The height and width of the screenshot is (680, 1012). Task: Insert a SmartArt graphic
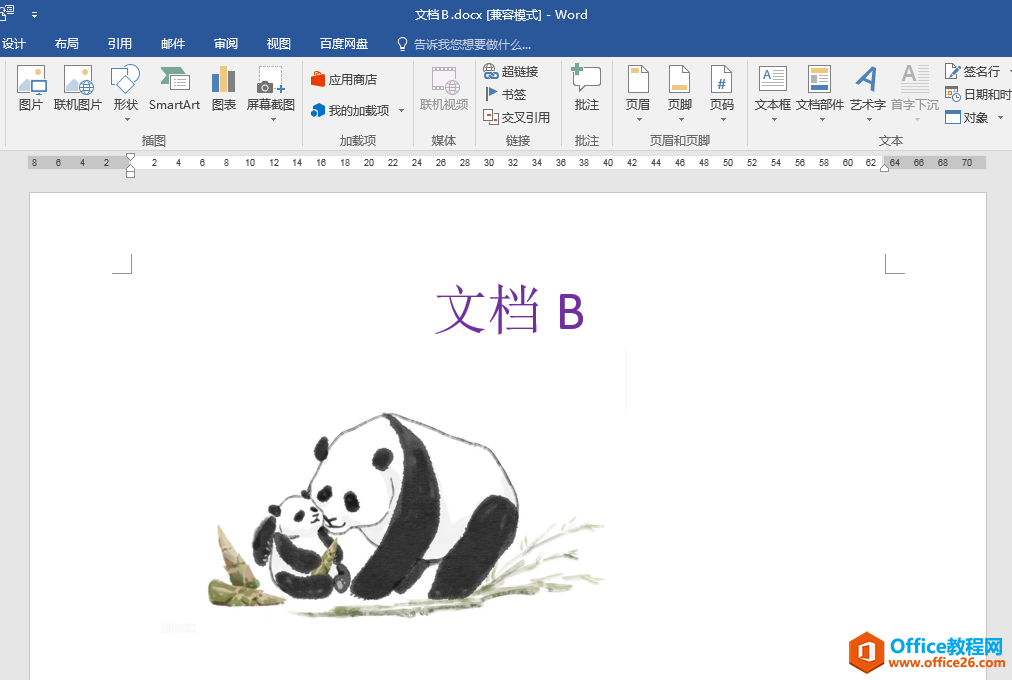(x=174, y=88)
